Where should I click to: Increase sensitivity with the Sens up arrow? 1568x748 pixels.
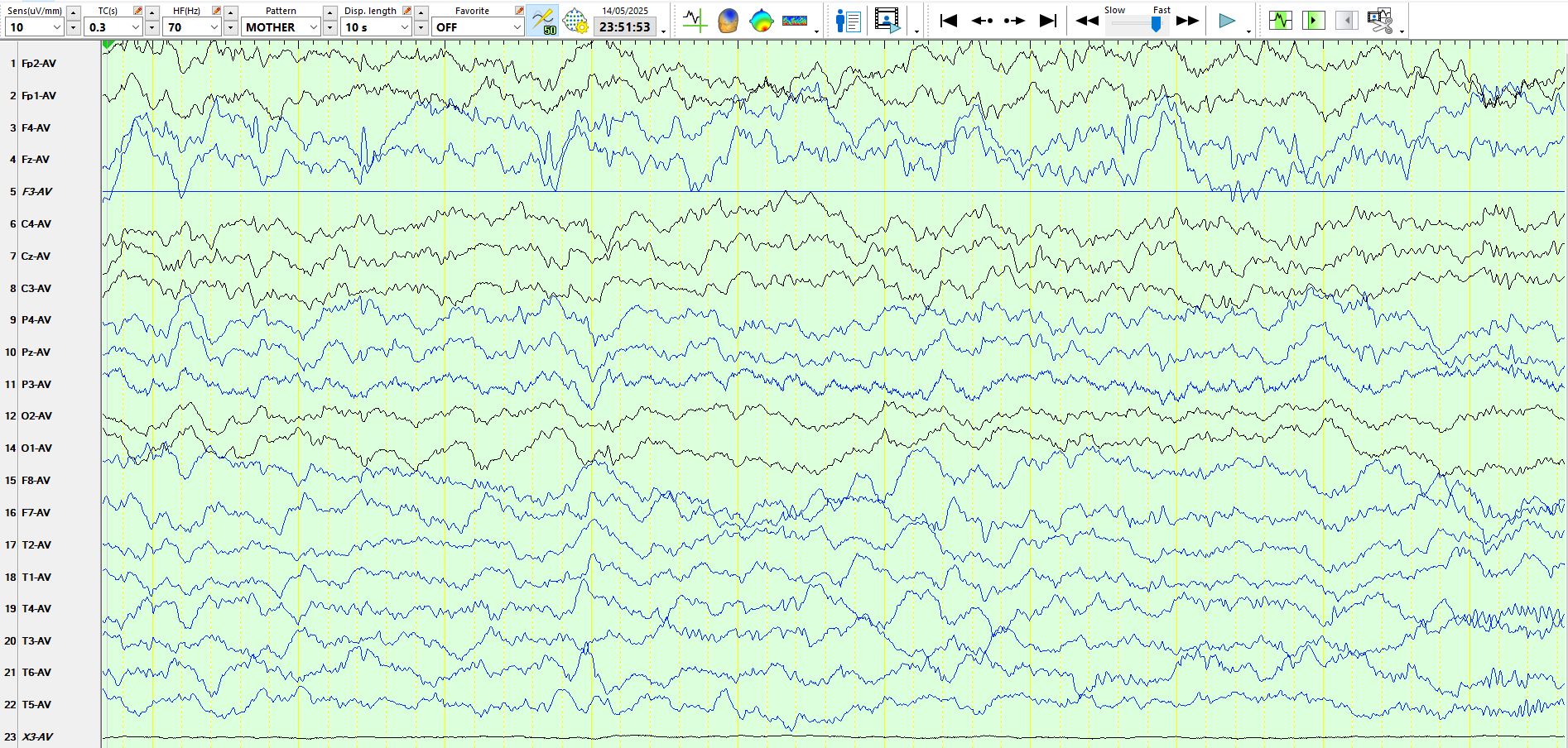(74, 12)
